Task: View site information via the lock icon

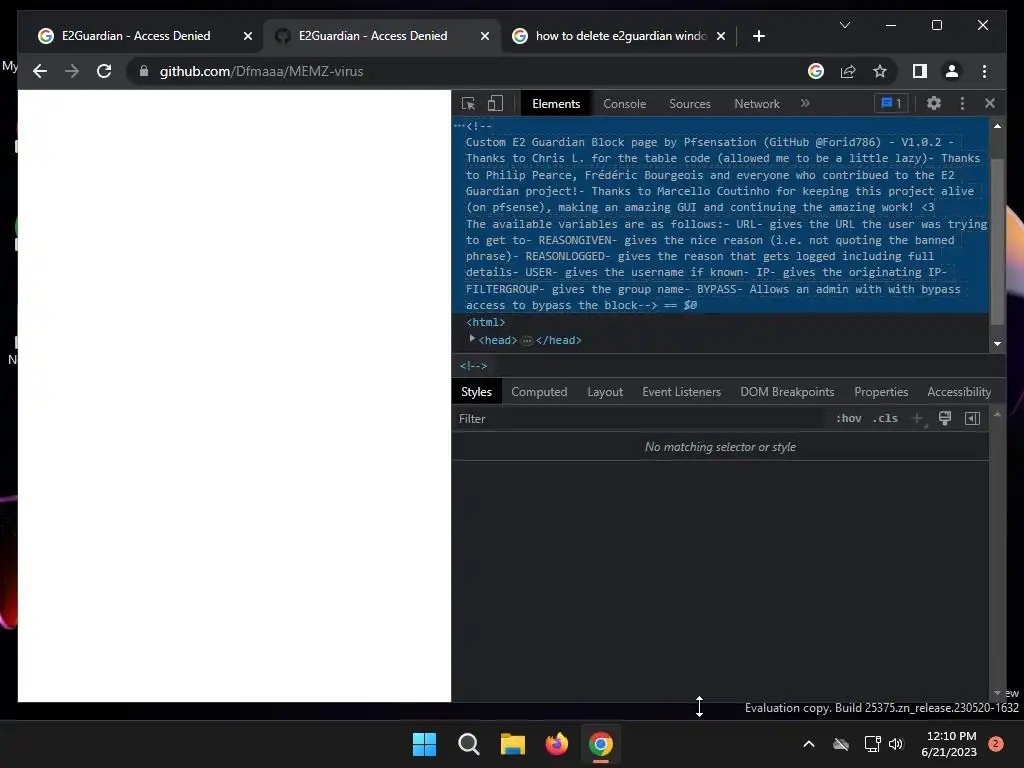Action: [144, 71]
